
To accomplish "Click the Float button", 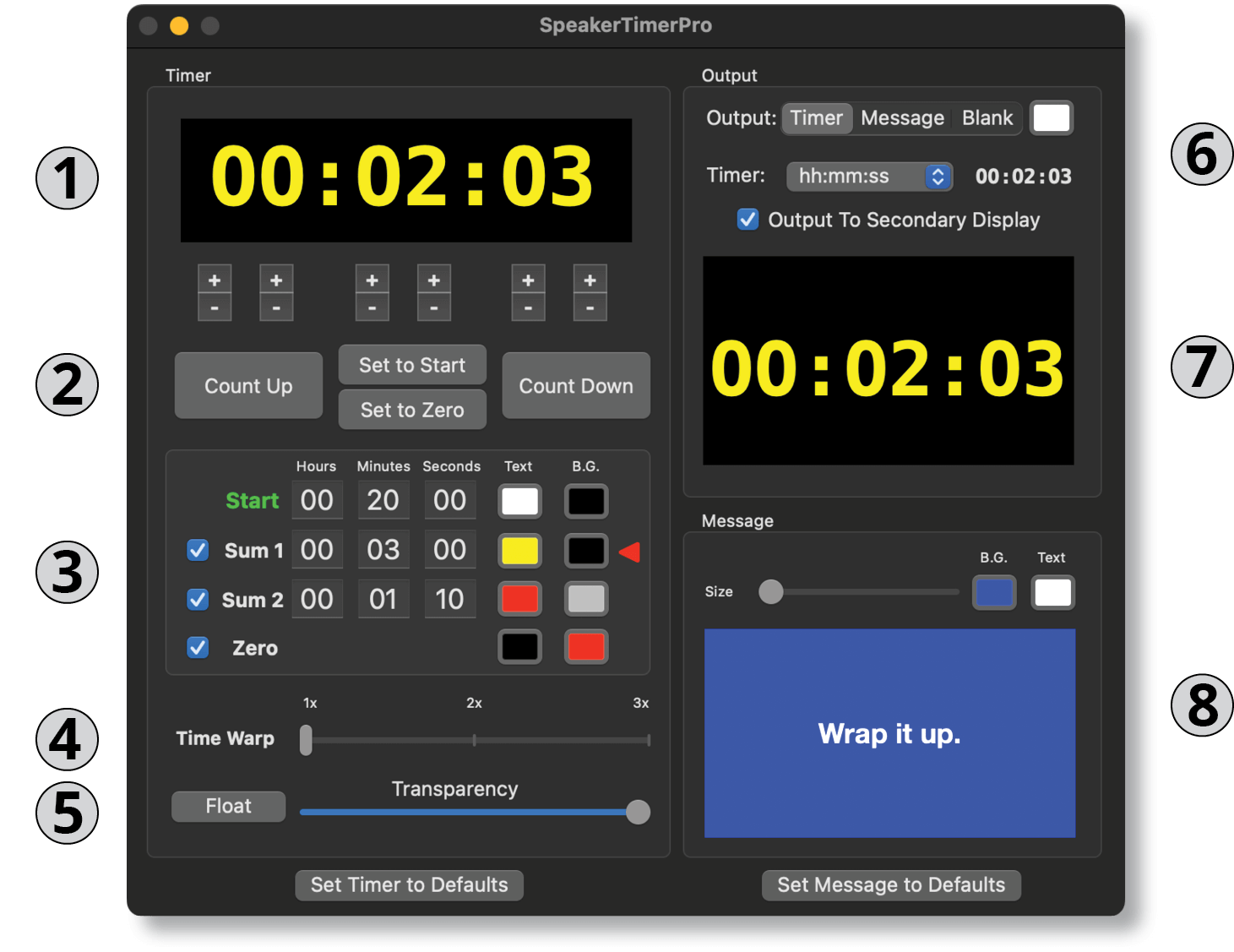I will click(228, 806).
